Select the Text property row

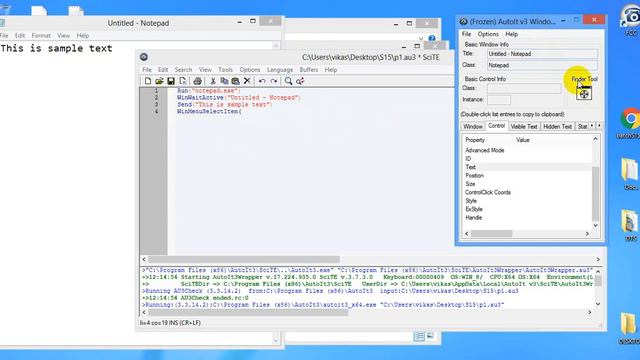pyautogui.click(x=527, y=167)
